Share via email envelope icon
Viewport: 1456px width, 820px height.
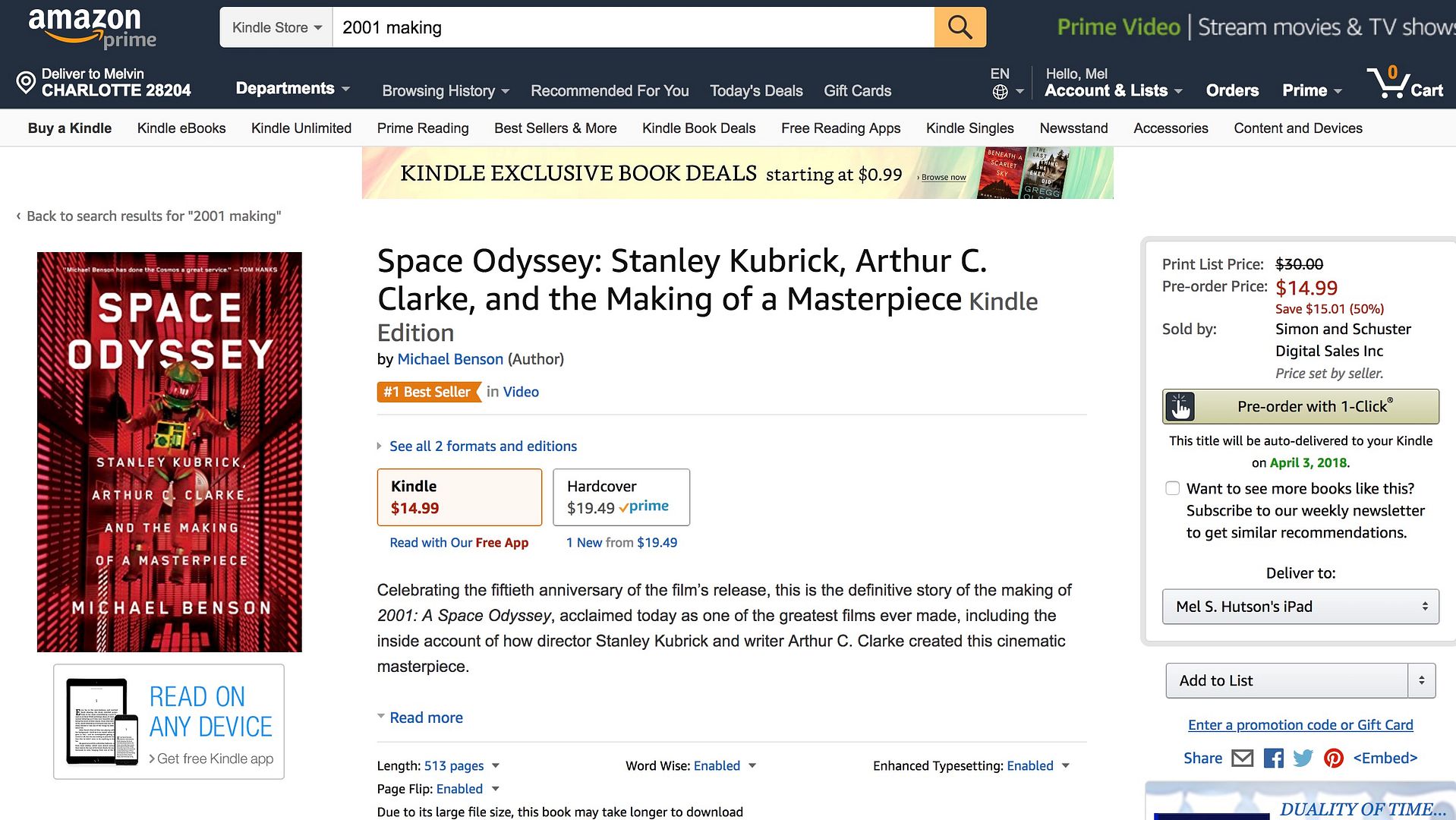[x=1242, y=758]
